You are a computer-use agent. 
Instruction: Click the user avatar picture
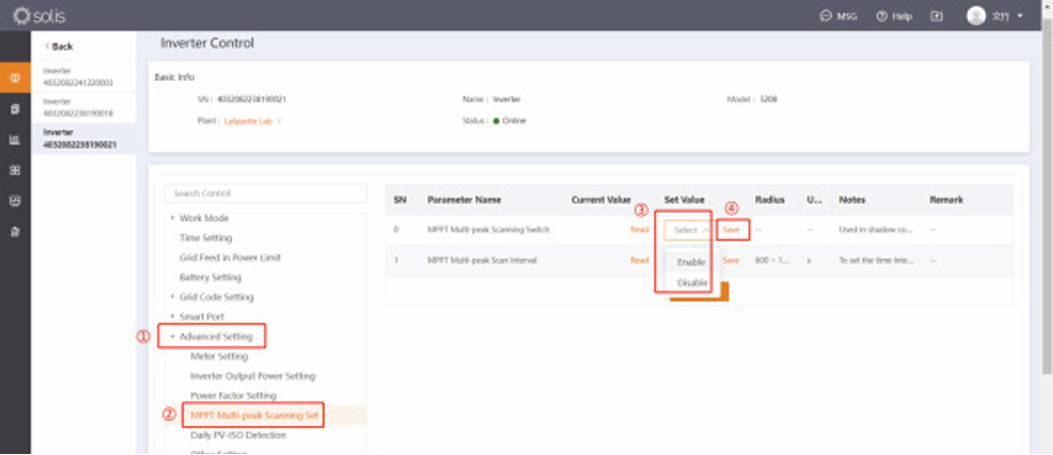coord(976,16)
